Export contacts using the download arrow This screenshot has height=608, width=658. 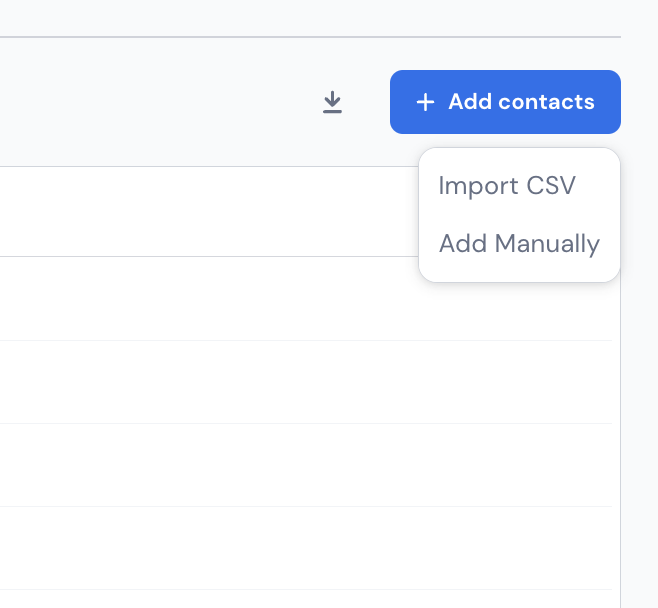332,102
